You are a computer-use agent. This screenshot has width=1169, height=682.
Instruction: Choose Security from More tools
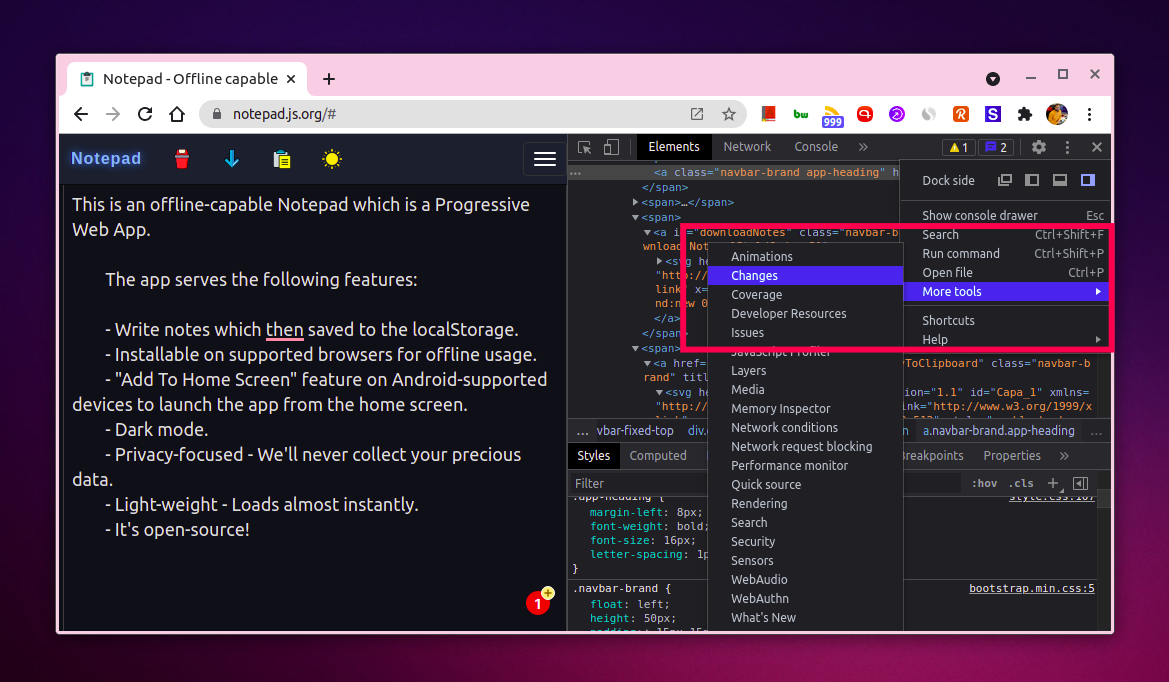[x=805, y=542]
